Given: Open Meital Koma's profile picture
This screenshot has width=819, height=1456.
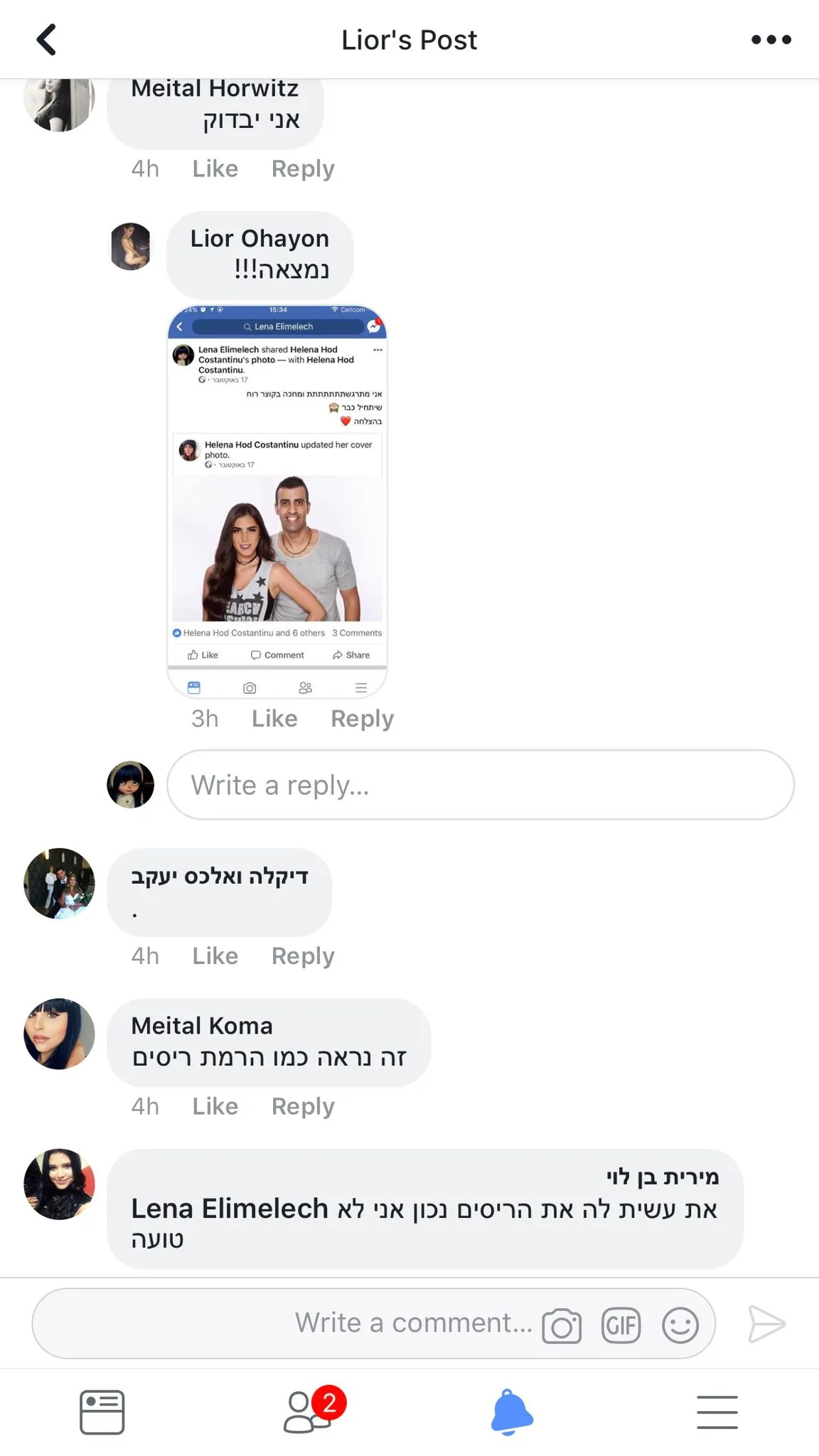Looking at the screenshot, I should [60, 1034].
